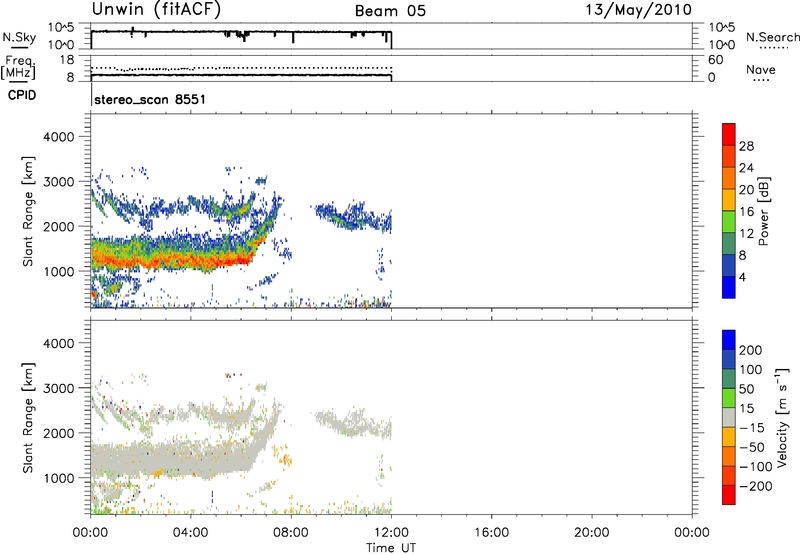Click the 1000 tick on the velocity panel
Image resolution: width=800 pixels, height=554 pixels.
coord(59,477)
